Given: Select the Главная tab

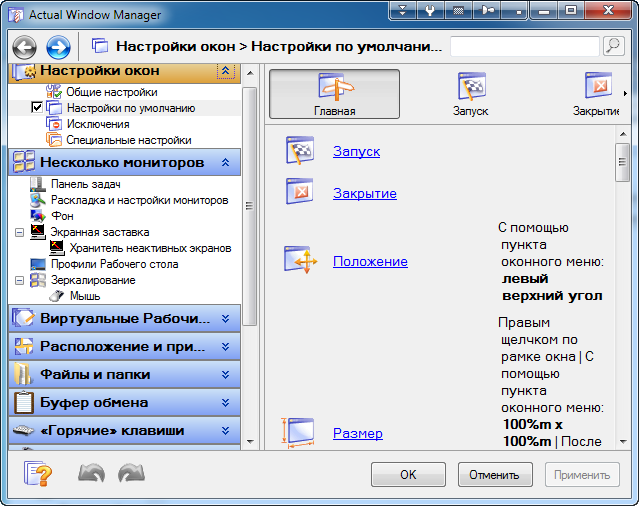Looking at the screenshot, I should pos(334,94).
